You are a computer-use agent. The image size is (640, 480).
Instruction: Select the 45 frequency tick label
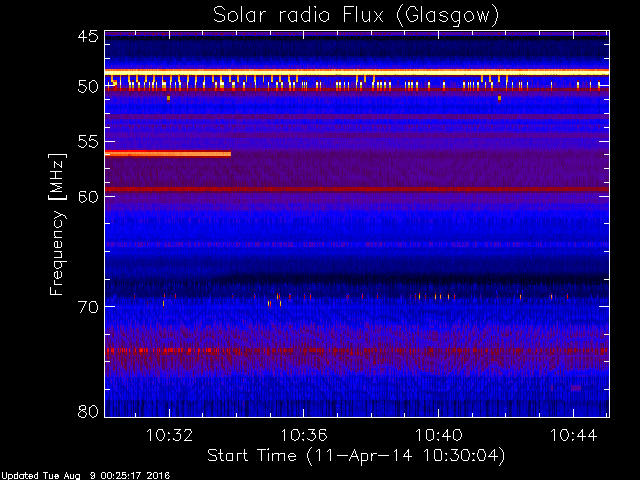pyautogui.click(x=88, y=36)
